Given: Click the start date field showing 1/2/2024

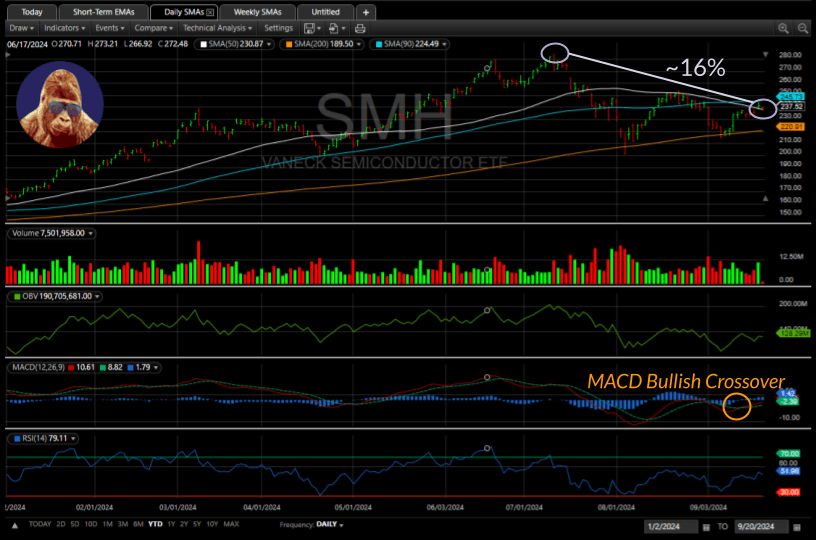Looking at the screenshot, I should pyautogui.click(x=674, y=525).
